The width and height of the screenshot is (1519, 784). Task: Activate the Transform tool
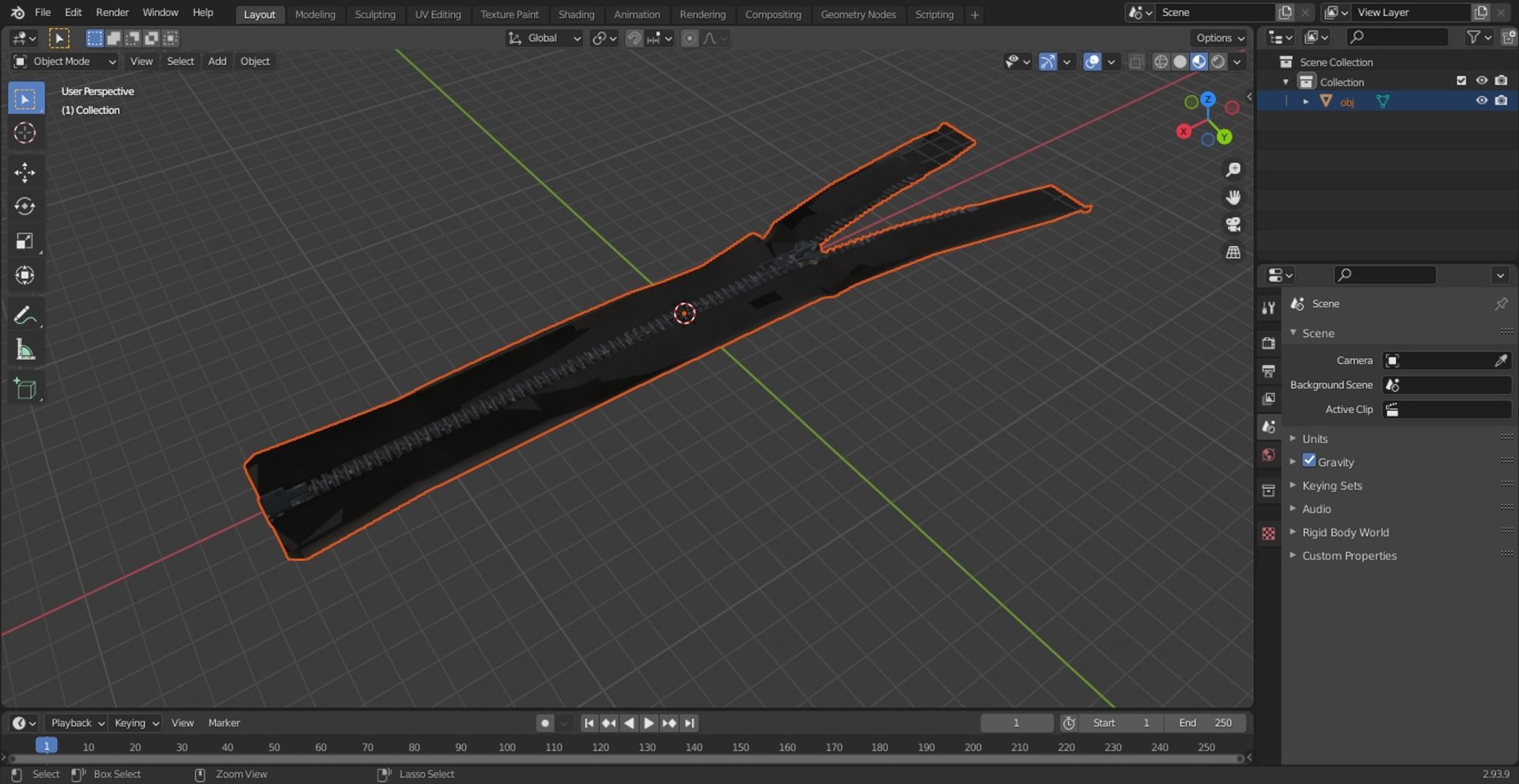[25, 275]
